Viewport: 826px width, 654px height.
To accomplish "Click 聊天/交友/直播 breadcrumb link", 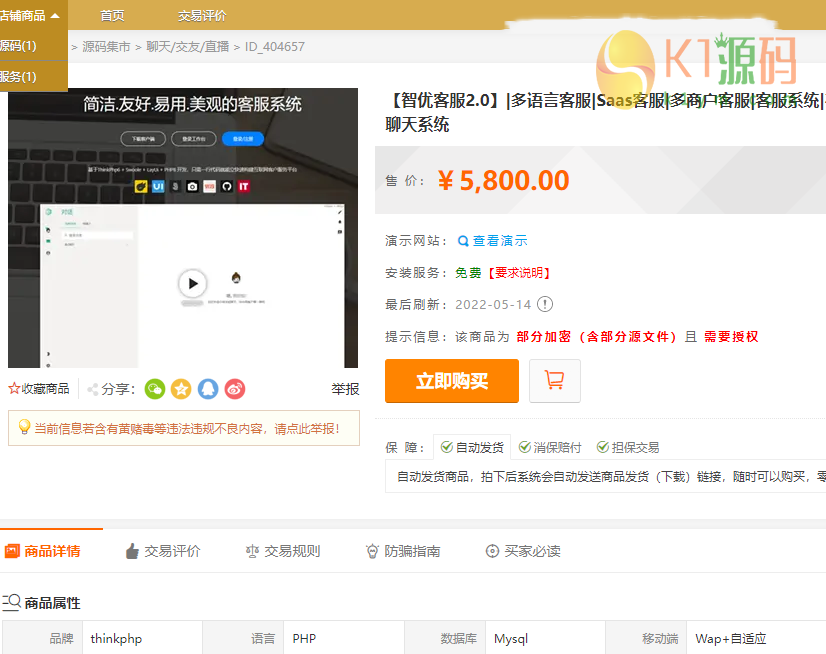I will point(188,47).
